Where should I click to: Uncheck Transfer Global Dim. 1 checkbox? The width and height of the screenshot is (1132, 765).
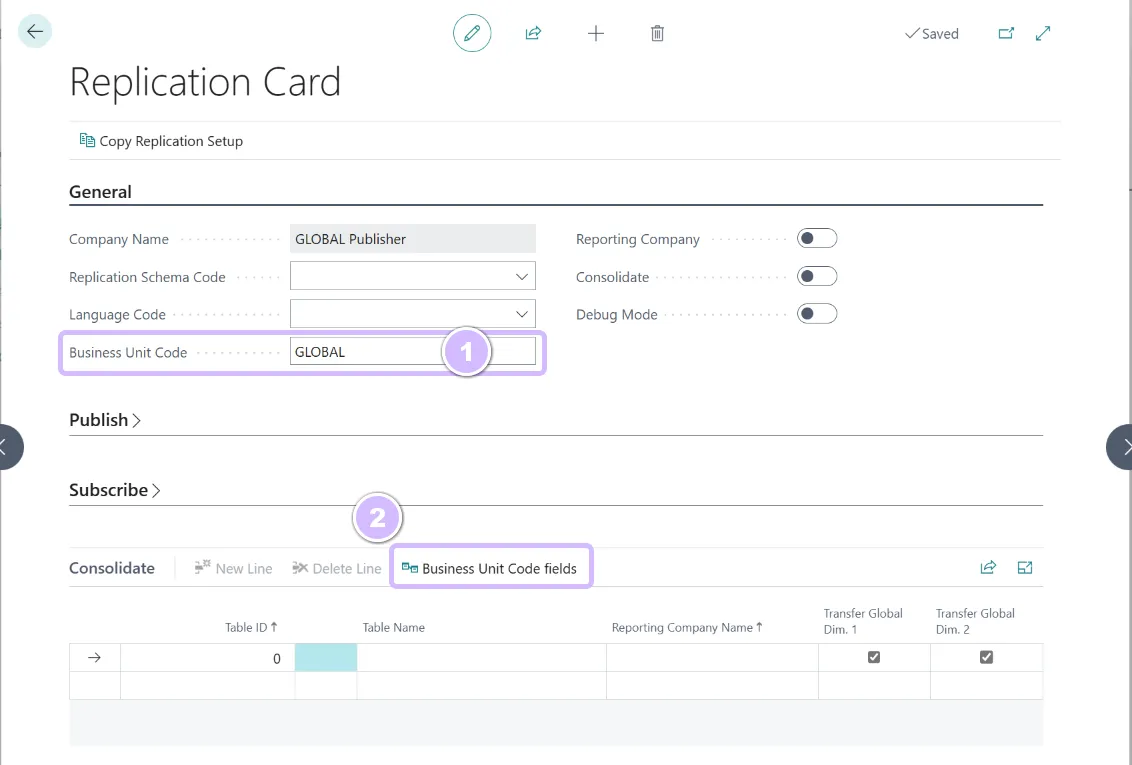point(874,657)
